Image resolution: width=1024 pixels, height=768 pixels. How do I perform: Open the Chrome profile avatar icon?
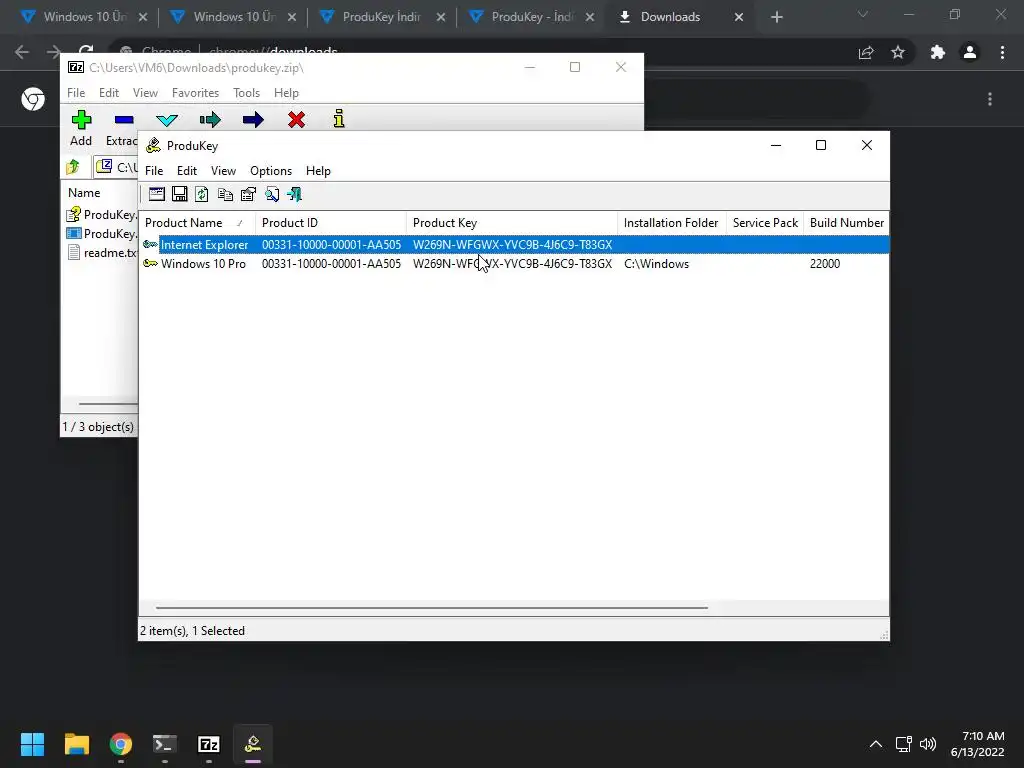click(x=970, y=52)
